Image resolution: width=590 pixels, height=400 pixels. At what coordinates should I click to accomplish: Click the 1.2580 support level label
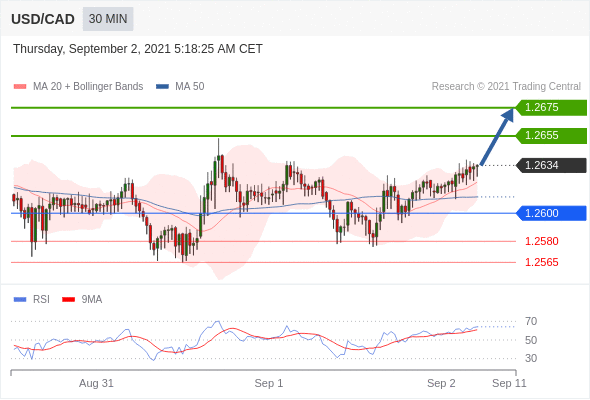[x=541, y=241]
